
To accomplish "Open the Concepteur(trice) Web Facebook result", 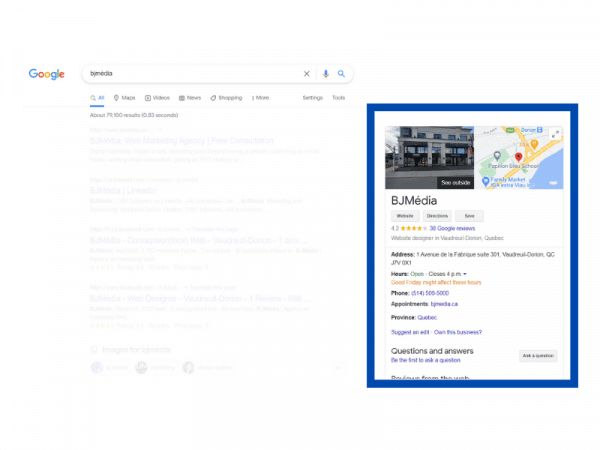I will click(198, 240).
